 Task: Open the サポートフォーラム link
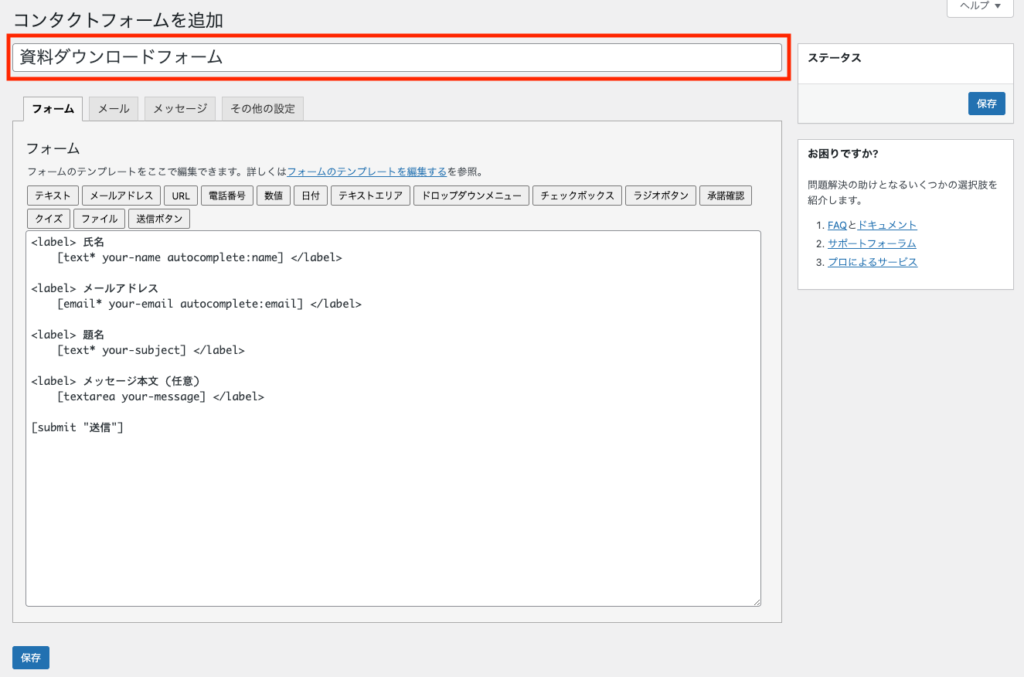(872, 243)
